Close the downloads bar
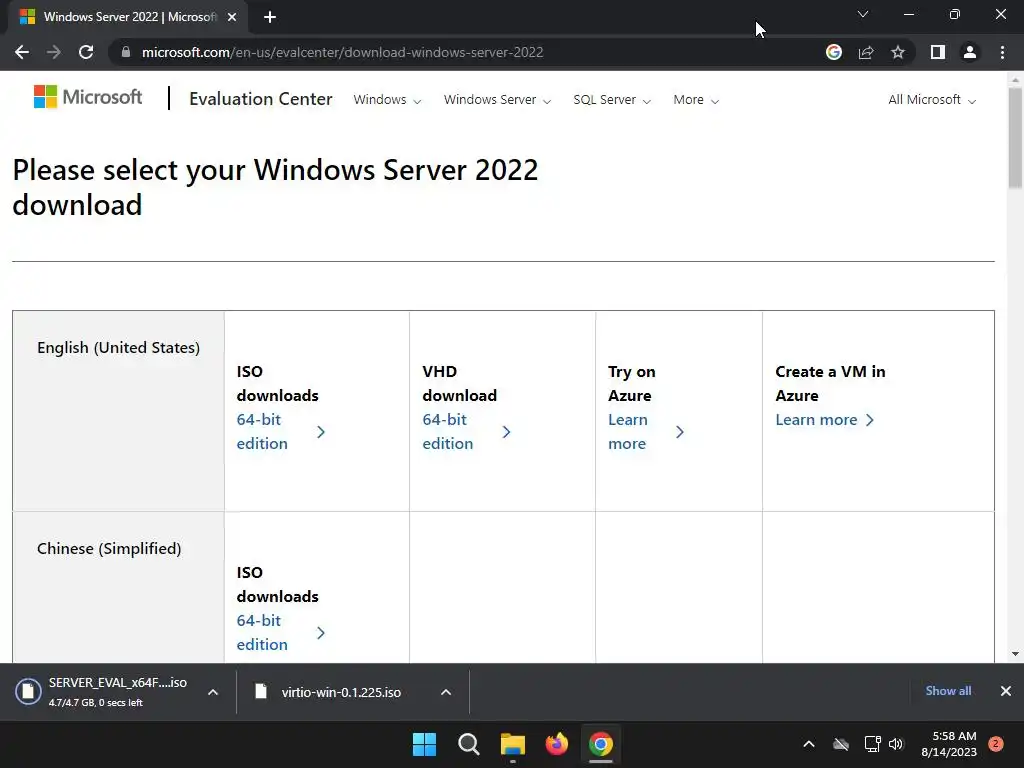The width and height of the screenshot is (1024, 768). coord(1006,691)
